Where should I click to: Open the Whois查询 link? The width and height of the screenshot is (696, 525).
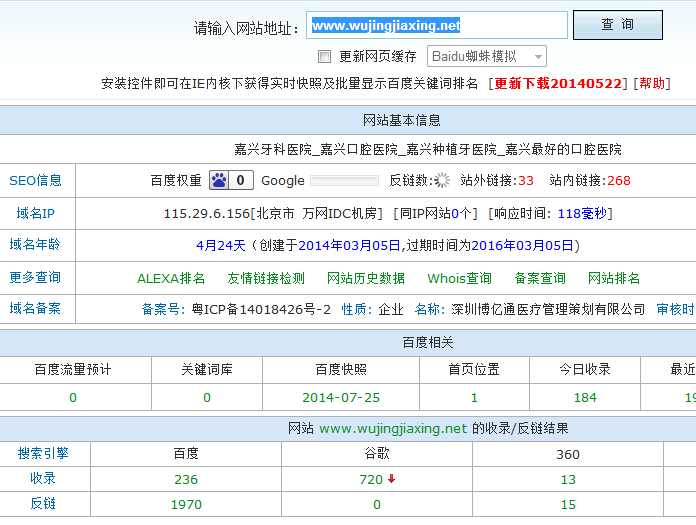pyautogui.click(x=459, y=278)
